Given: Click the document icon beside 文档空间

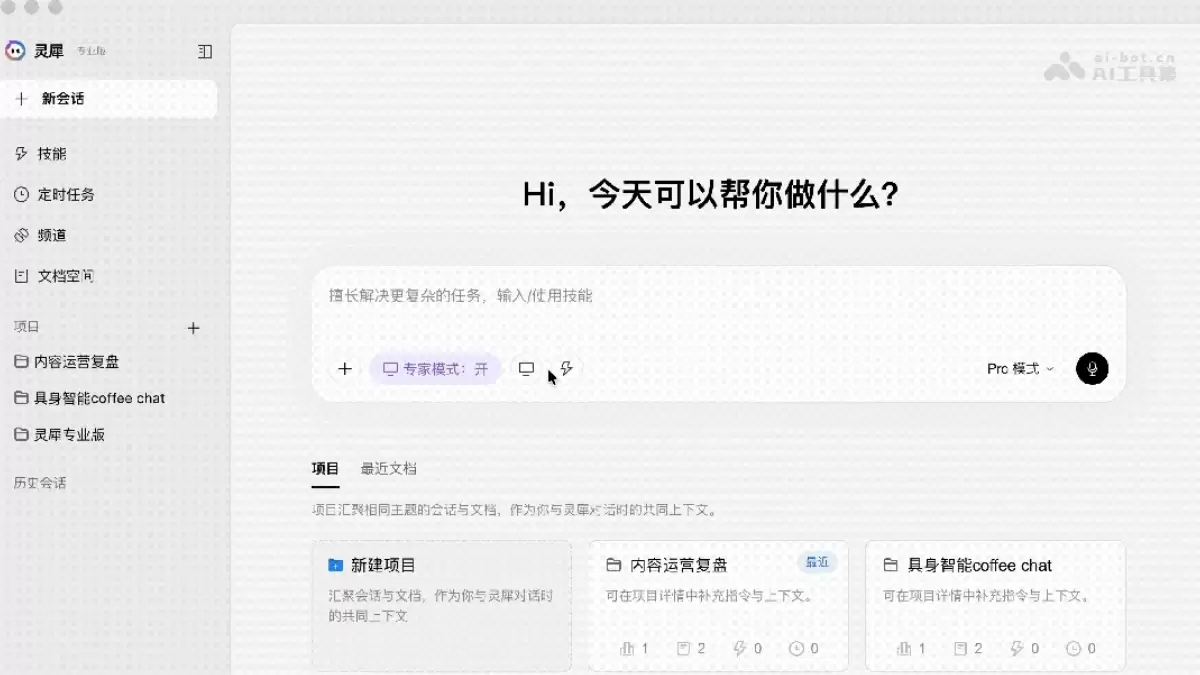Looking at the screenshot, I should 21,276.
